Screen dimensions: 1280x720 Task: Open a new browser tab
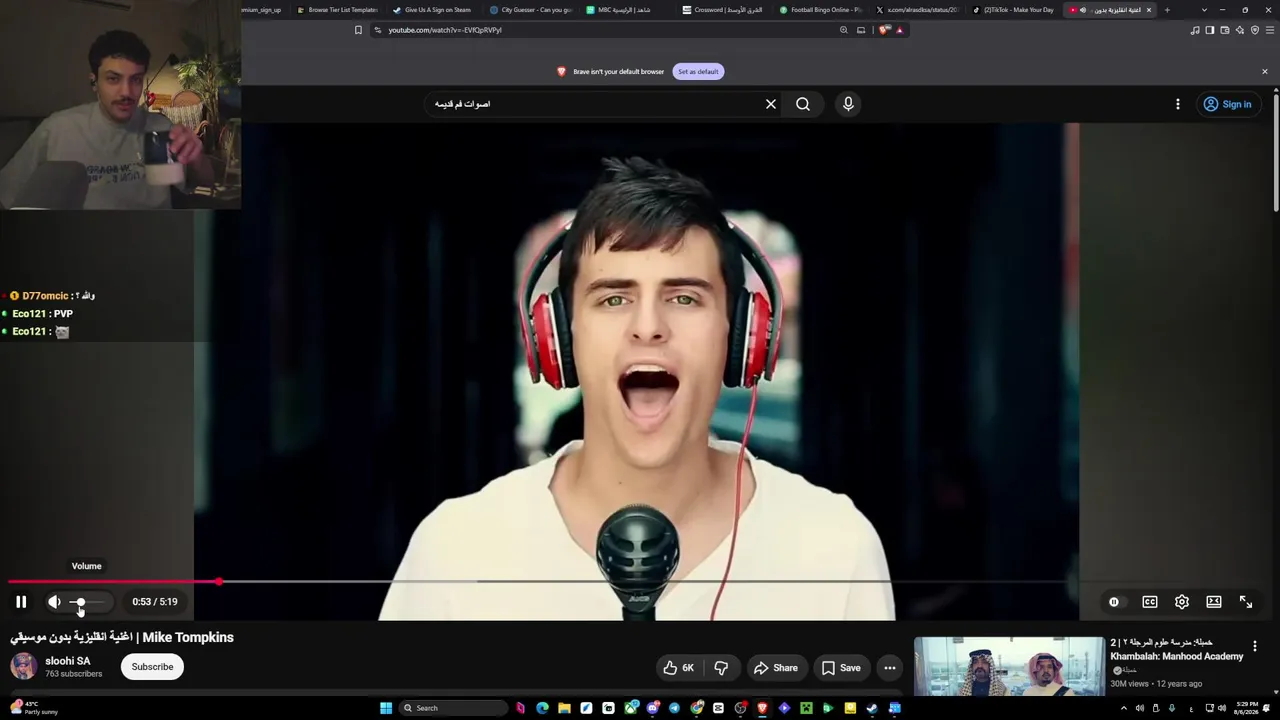click(x=1167, y=10)
